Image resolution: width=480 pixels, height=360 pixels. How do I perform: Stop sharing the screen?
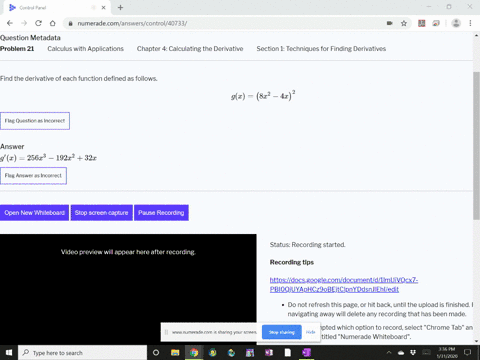[282, 332]
